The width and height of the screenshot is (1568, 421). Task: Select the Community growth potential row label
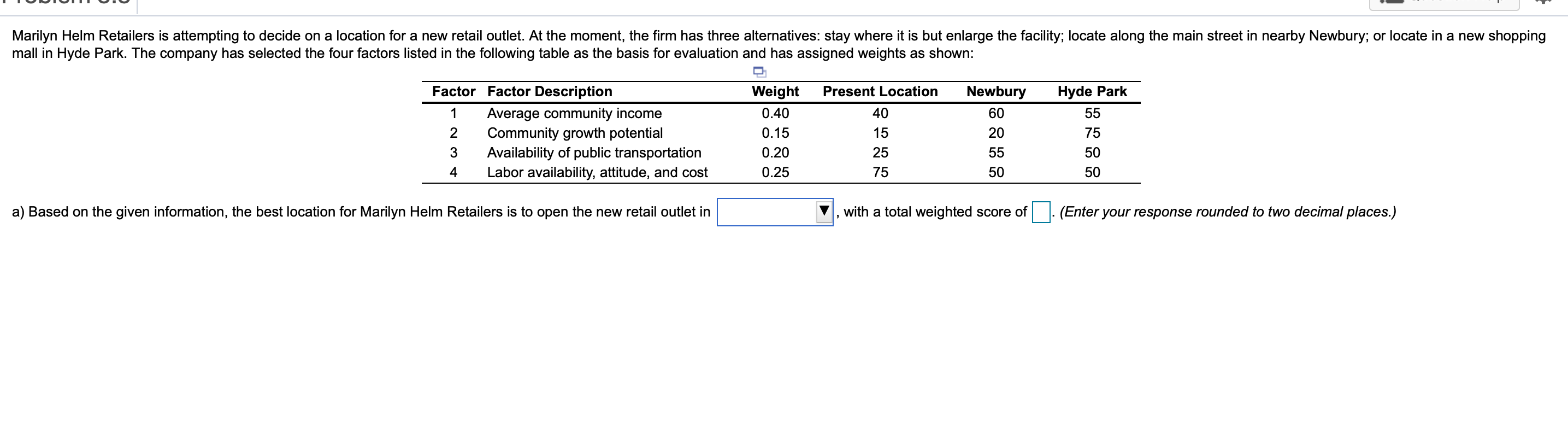coord(575,133)
